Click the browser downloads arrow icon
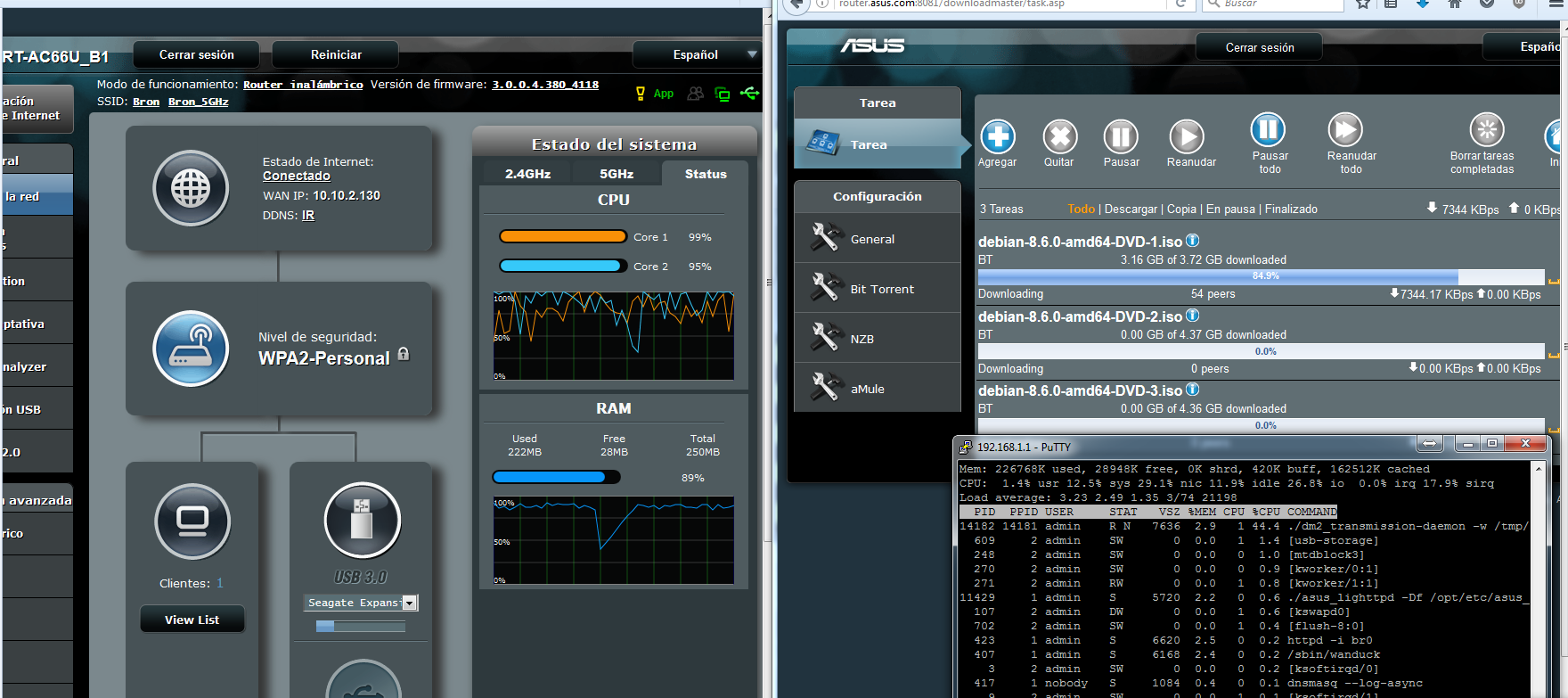The image size is (1568, 698). 1423,4
